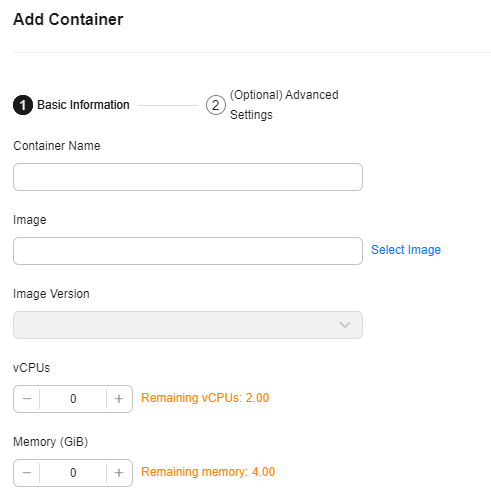Decrease Memory (GiB) with the minus icon
This screenshot has width=491, height=504.
tap(27, 473)
